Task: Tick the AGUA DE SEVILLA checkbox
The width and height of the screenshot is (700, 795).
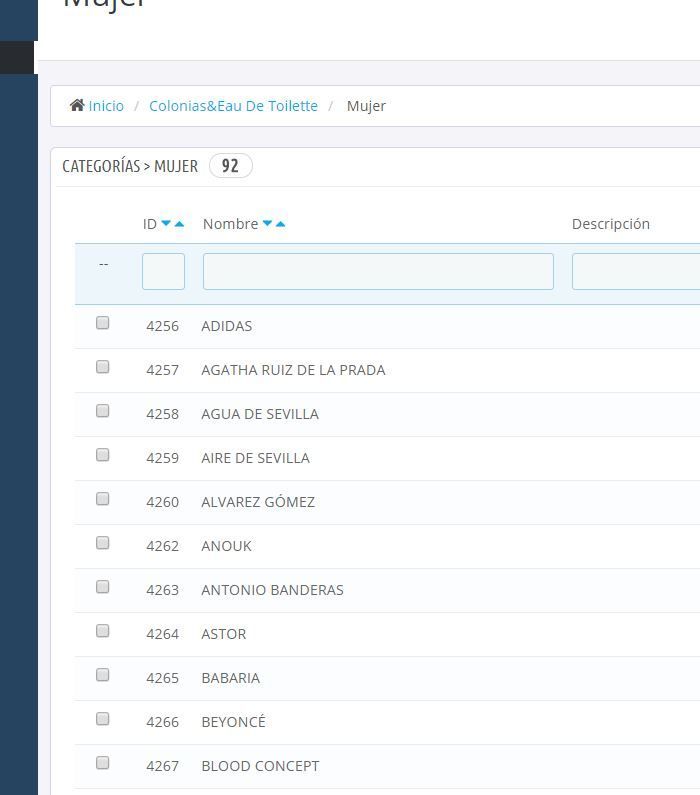Action: [x=102, y=411]
